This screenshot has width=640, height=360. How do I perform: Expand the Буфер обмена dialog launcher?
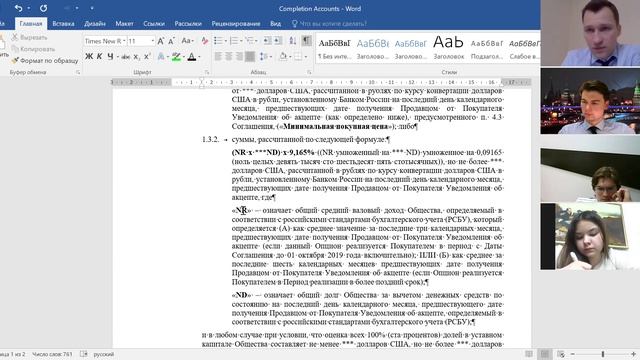[78, 72]
